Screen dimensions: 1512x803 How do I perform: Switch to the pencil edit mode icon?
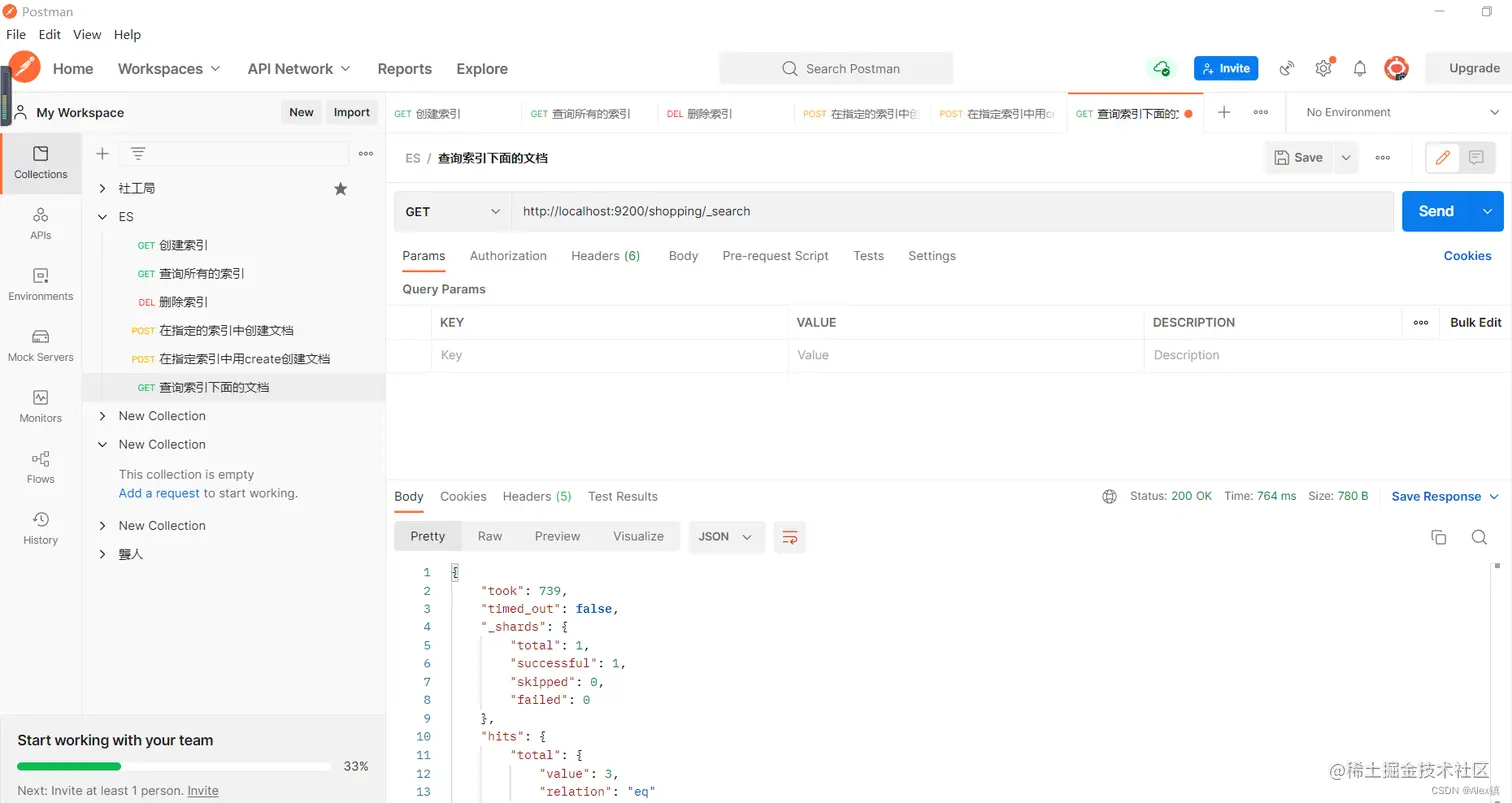pos(1442,157)
